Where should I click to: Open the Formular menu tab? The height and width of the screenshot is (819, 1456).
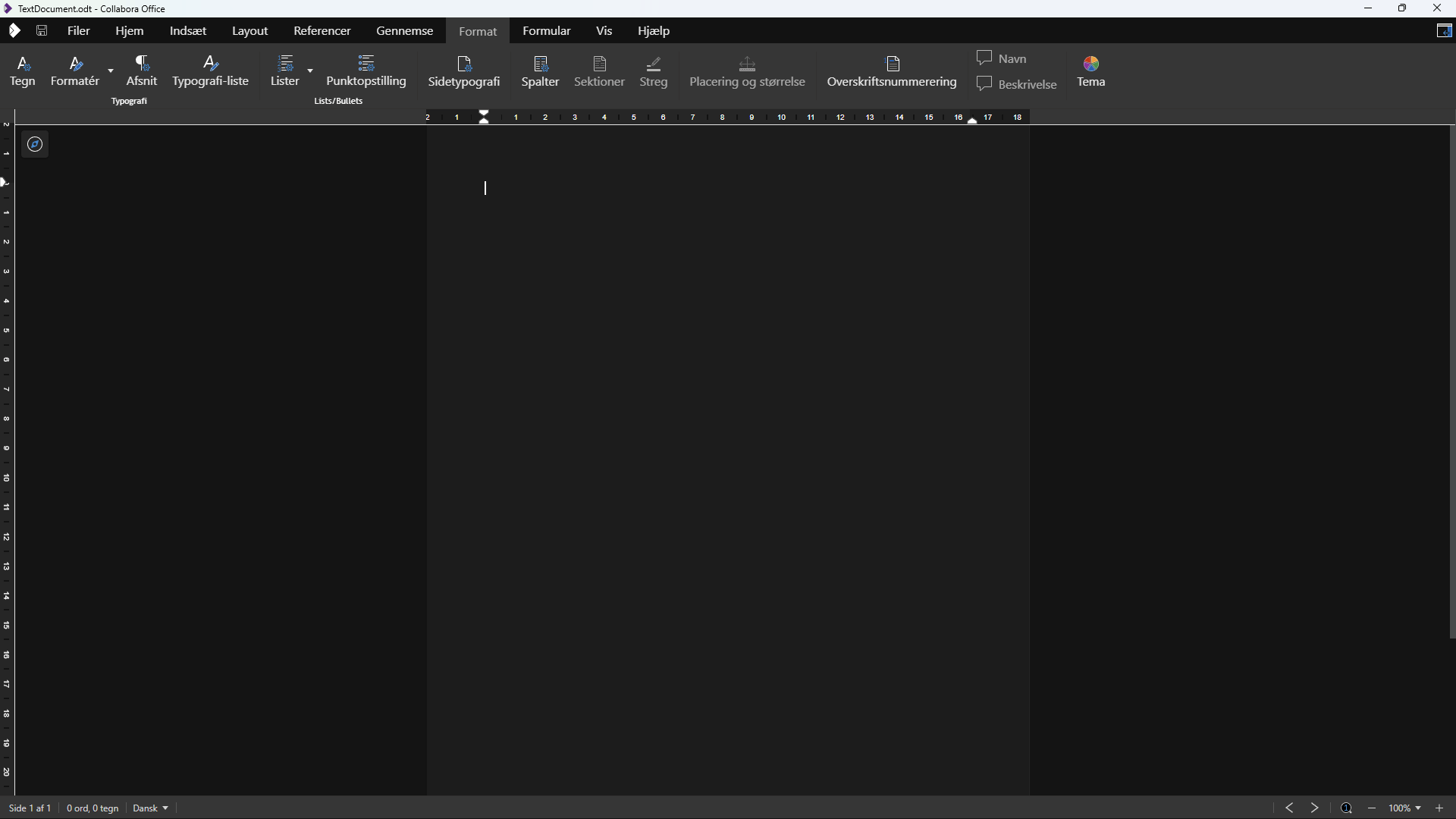[x=547, y=31]
